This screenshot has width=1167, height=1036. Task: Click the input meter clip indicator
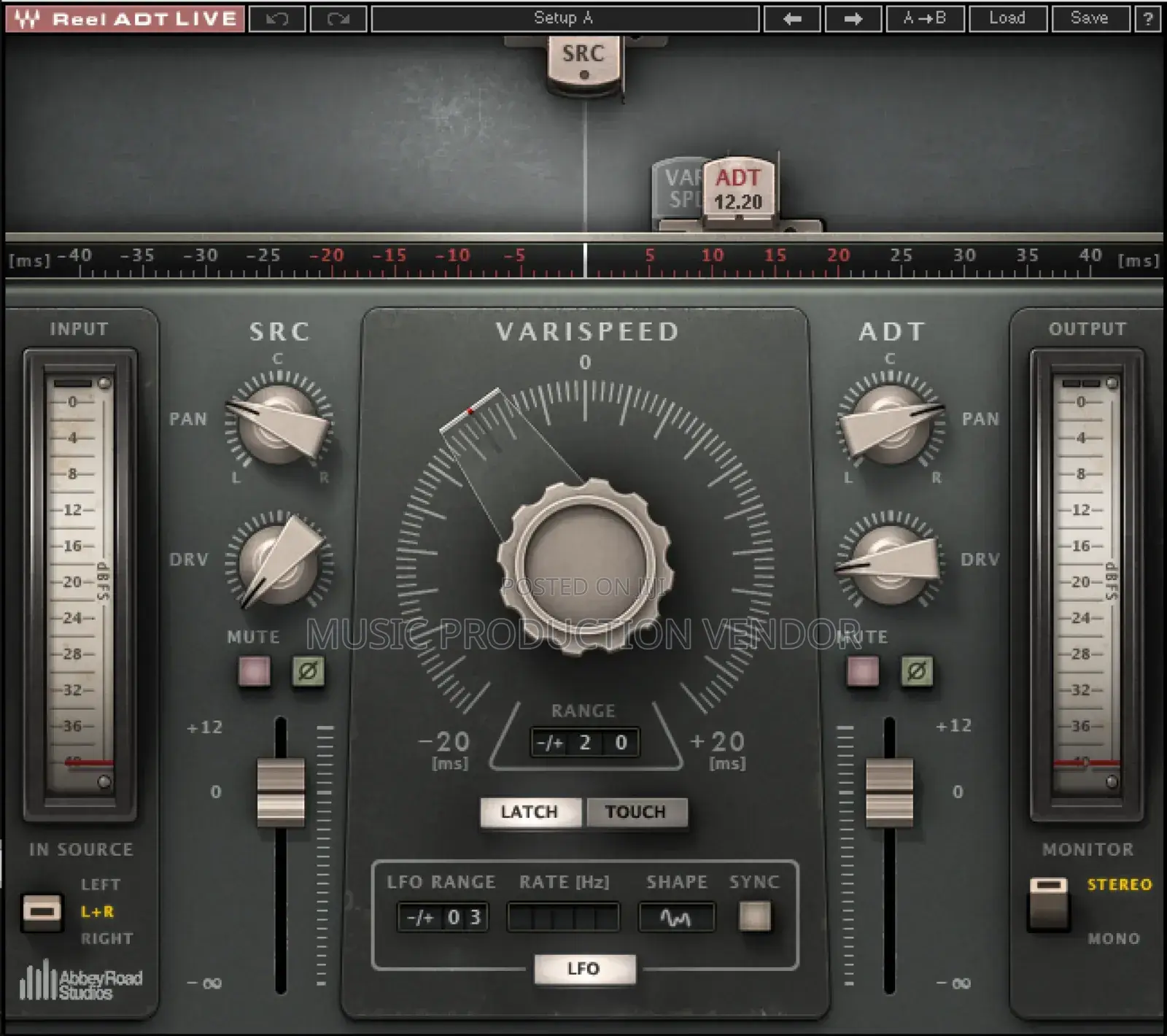tap(72, 383)
